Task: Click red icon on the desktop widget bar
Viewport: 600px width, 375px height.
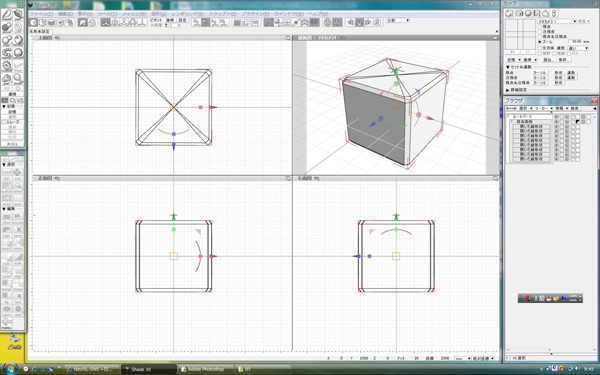Action: click(x=527, y=298)
